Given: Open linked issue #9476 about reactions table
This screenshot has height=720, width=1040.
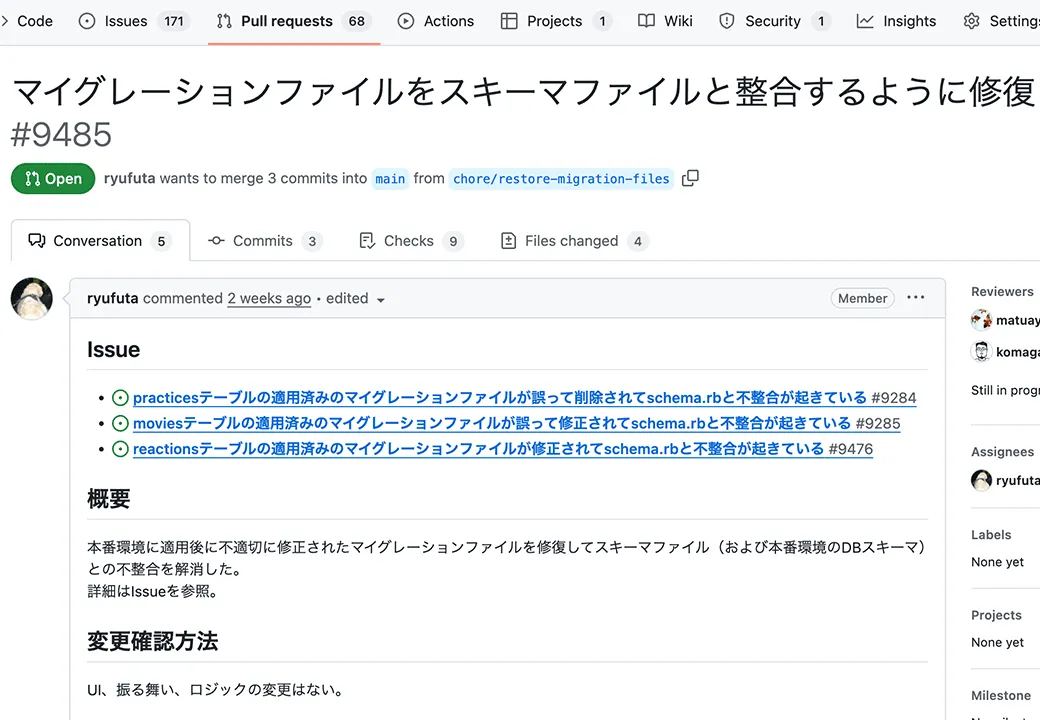Looking at the screenshot, I should click(x=503, y=449).
